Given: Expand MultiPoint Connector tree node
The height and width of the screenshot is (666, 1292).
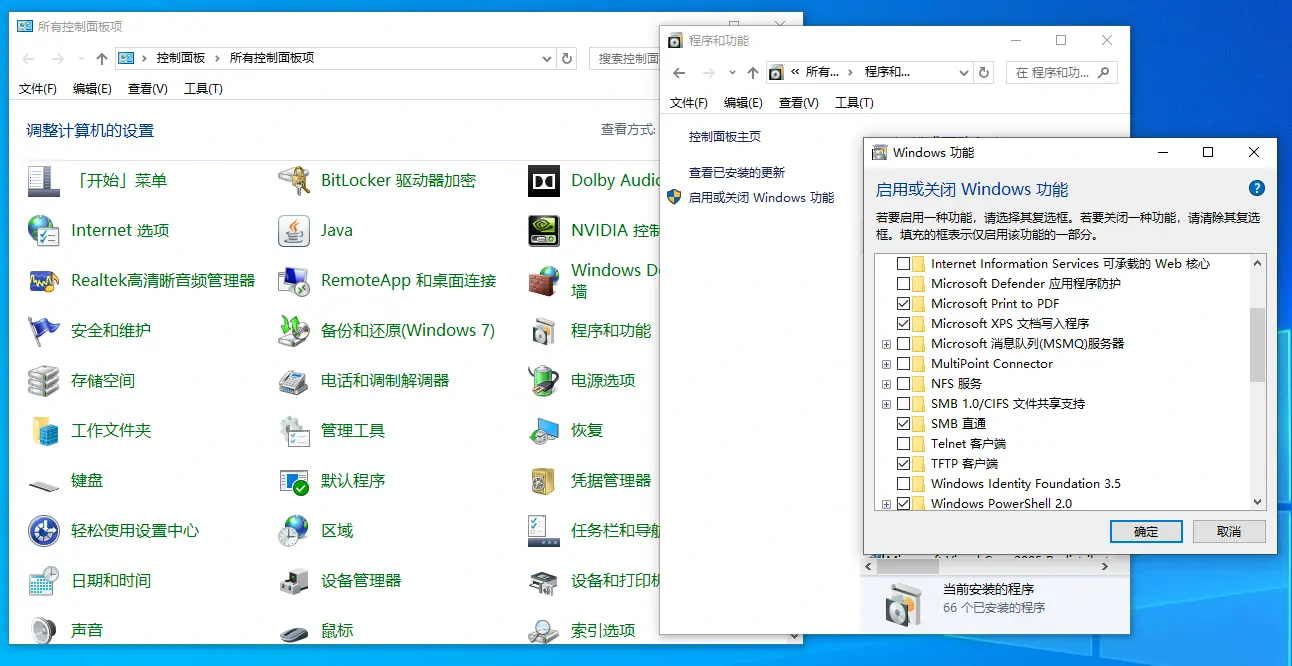Looking at the screenshot, I should pos(886,364).
